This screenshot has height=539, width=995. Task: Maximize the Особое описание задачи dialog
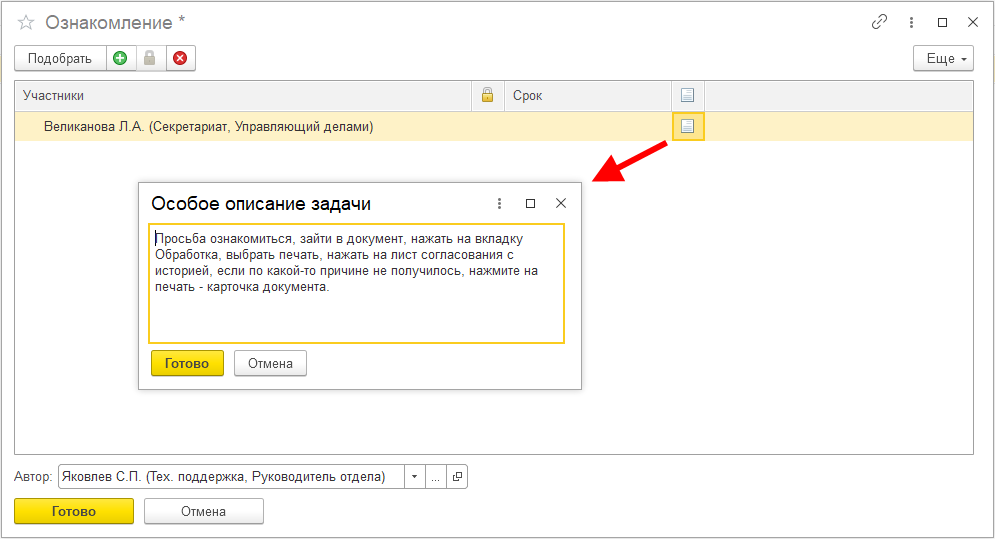click(x=530, y=203)
